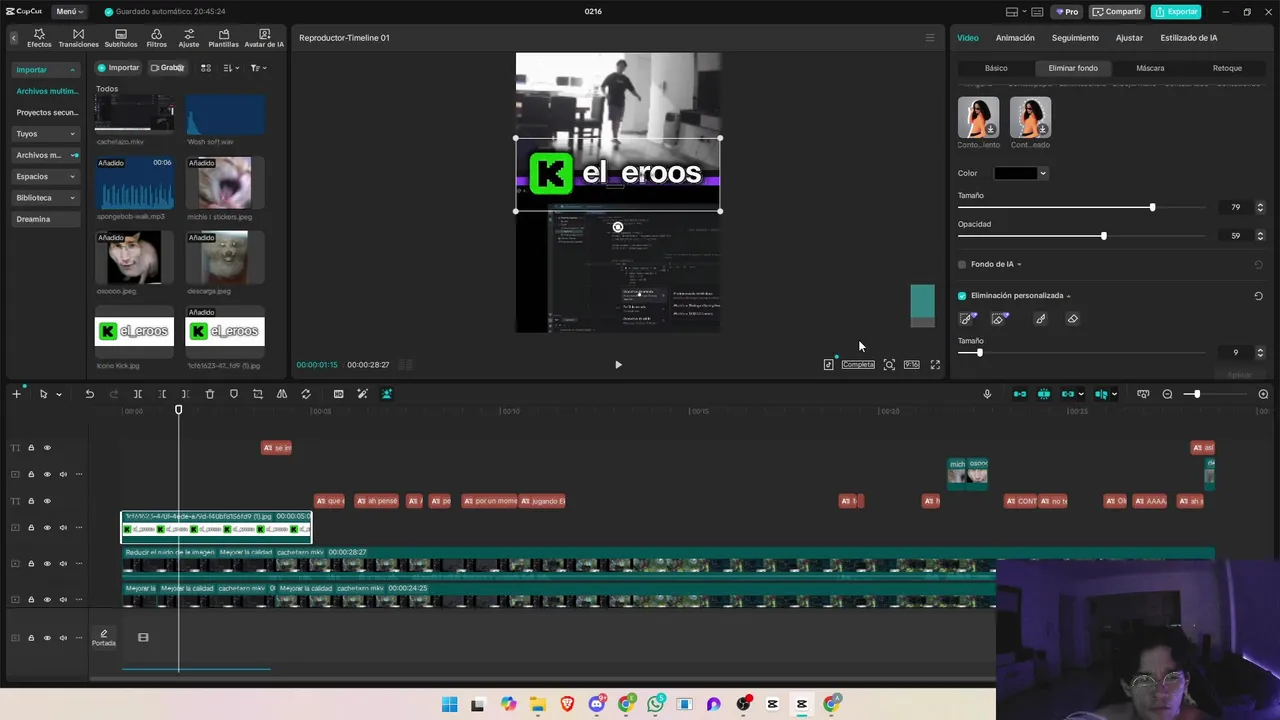The image size is (1280, 720).
Task: Click the Grabar button
Action: [167, 68]
